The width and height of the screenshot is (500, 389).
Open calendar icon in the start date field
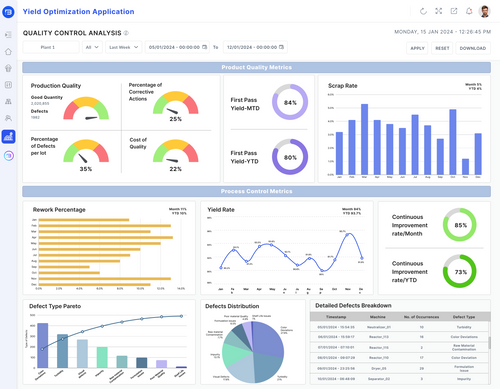(x=205, y=47)
